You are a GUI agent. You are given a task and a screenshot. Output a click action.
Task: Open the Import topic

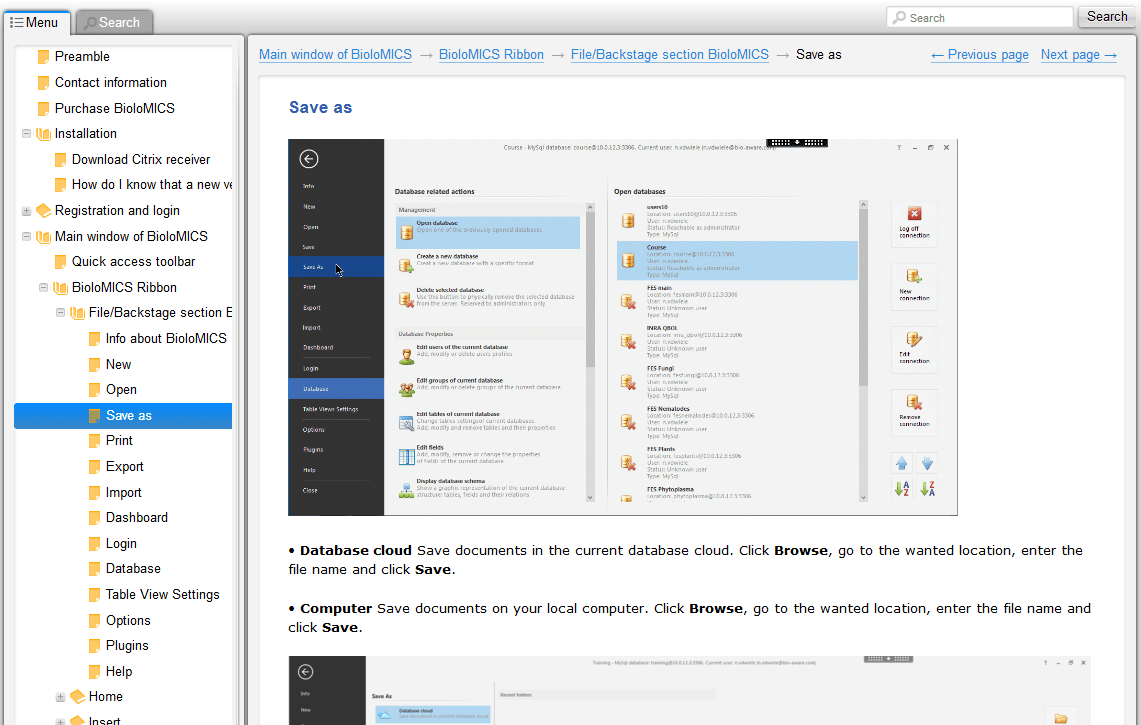pyautogui.click(x=124, y=493)
